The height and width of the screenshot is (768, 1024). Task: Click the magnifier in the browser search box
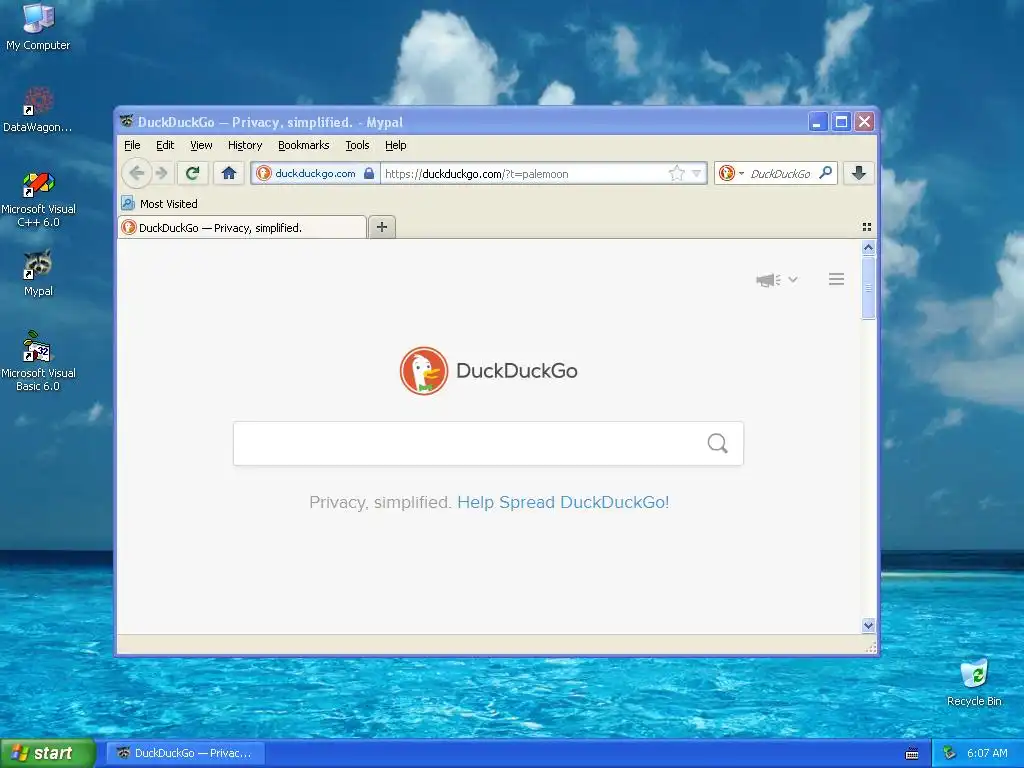pyautogui.click(x=825, y=173)
